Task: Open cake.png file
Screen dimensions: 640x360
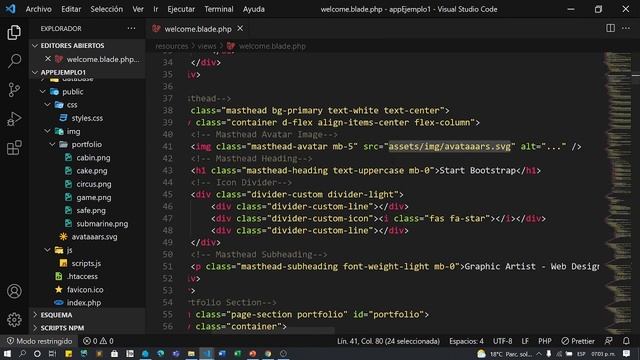Action: click(x=92, y=171)
